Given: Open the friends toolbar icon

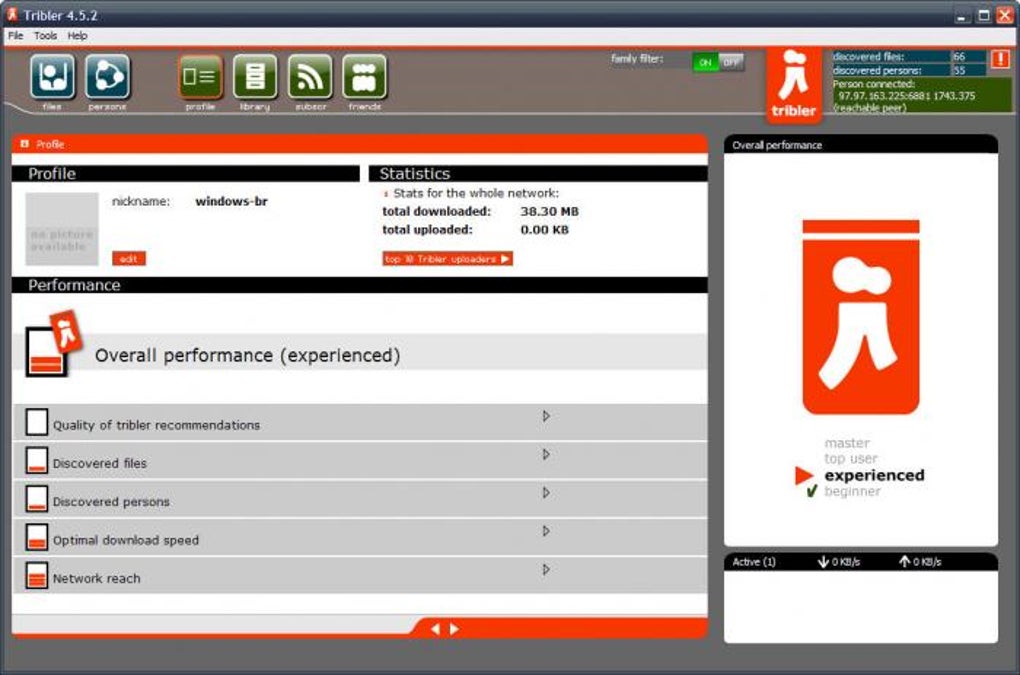Looking at the screenshot, I should pos(364,77).
